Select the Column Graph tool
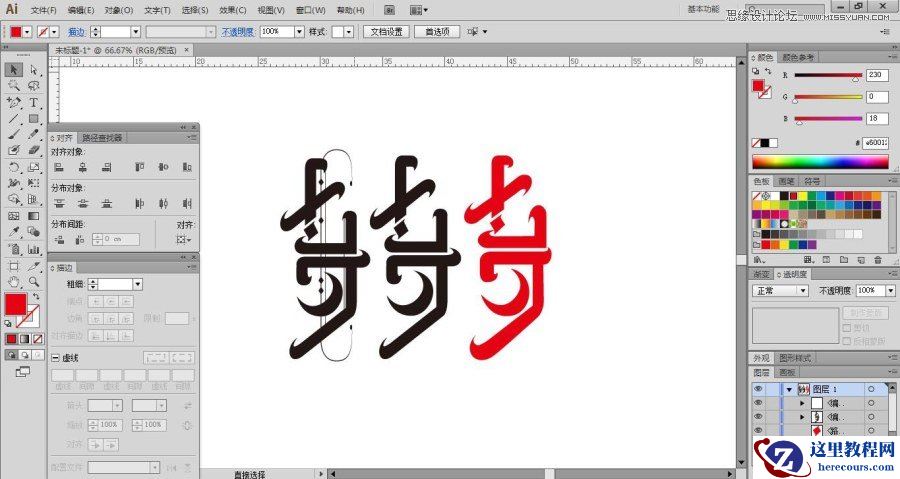Viewport: 900px width, 479px height. pos(33,249)
